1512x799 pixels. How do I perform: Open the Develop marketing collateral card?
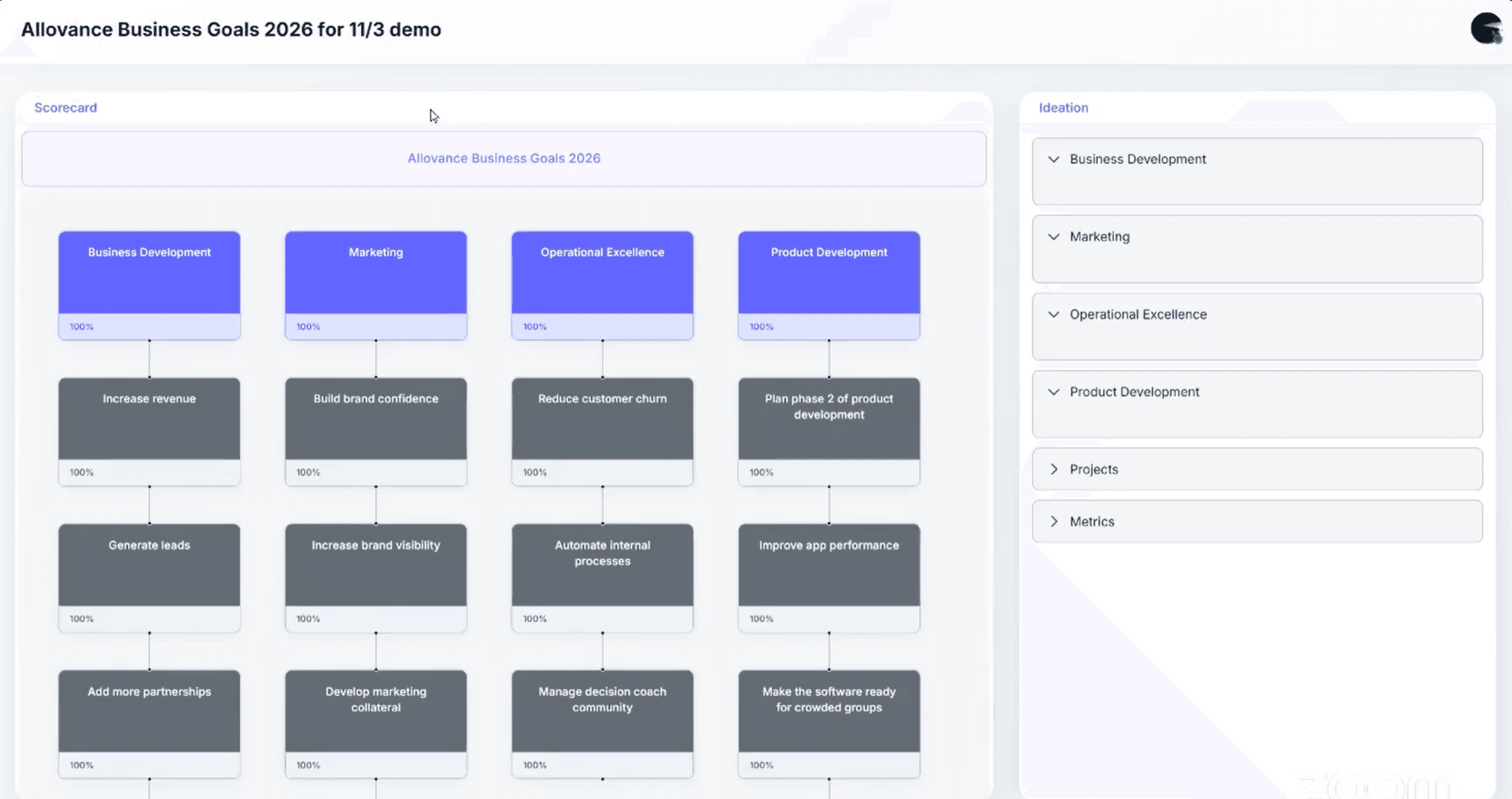[375, 711]
